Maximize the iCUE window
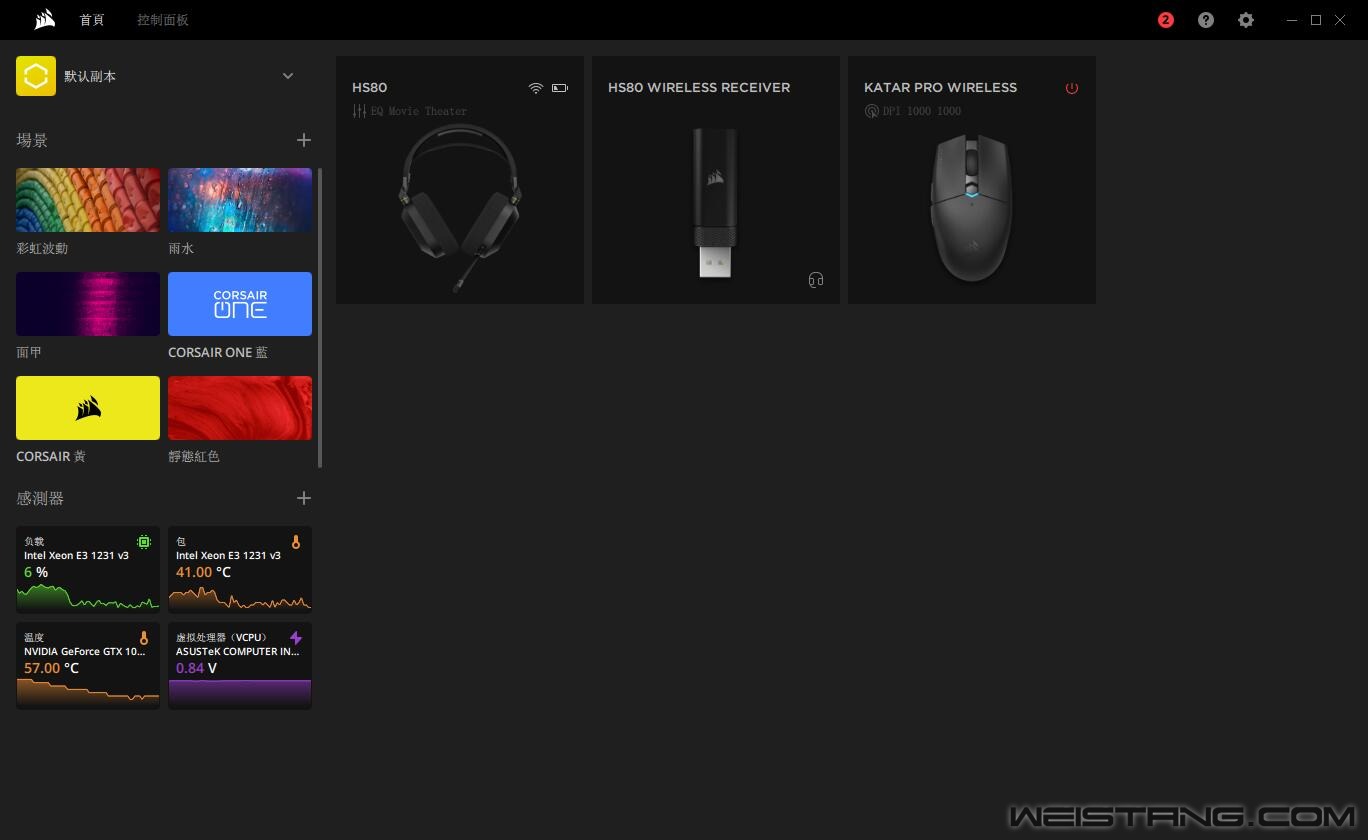The image size is (1368, 840). pyautogui.click(x=1316, y=20)
